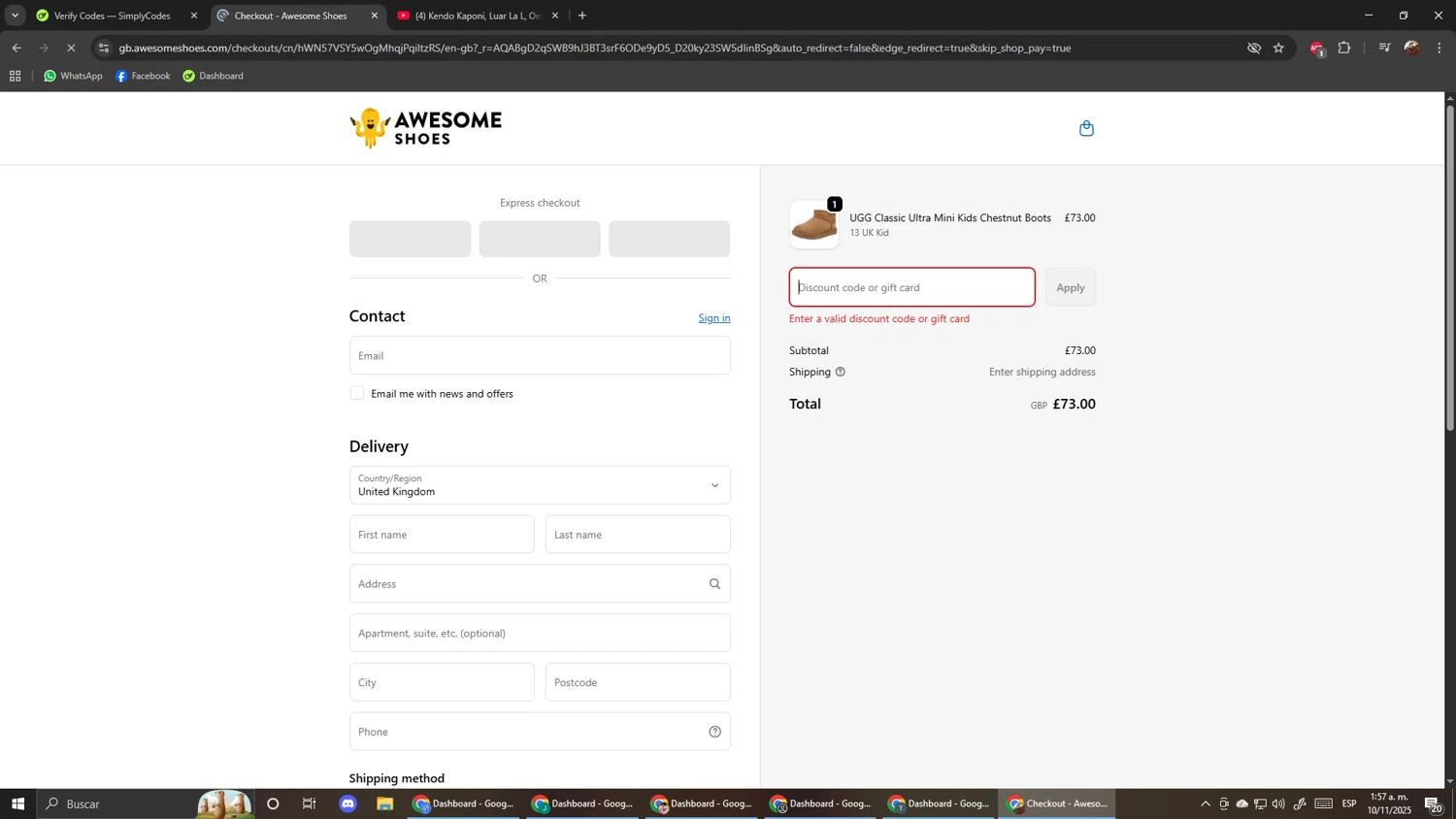
Task: Open Task View on taskbar
Action: [x=310, y=803]
